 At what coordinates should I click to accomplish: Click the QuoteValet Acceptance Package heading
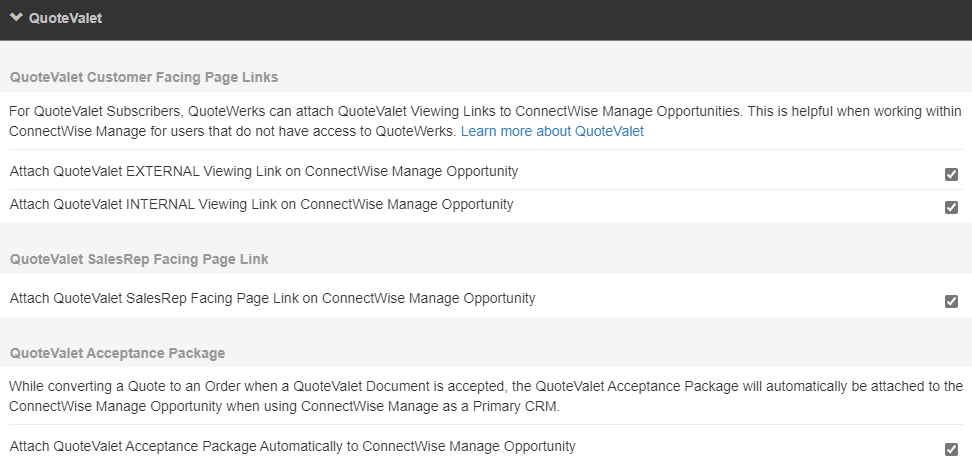point(117,353)
